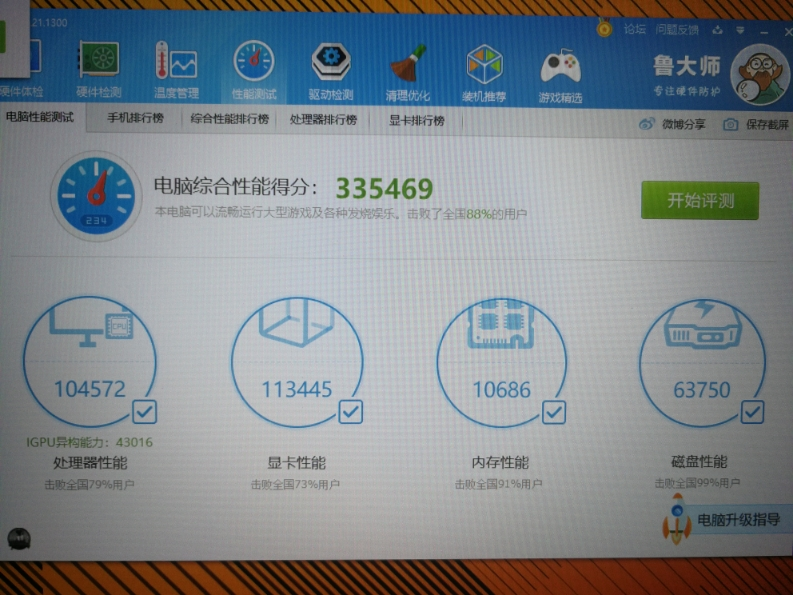The image size is (793, 595).
Task: Click the CPU monitor icon in processor circle
Action: (92, 327)
